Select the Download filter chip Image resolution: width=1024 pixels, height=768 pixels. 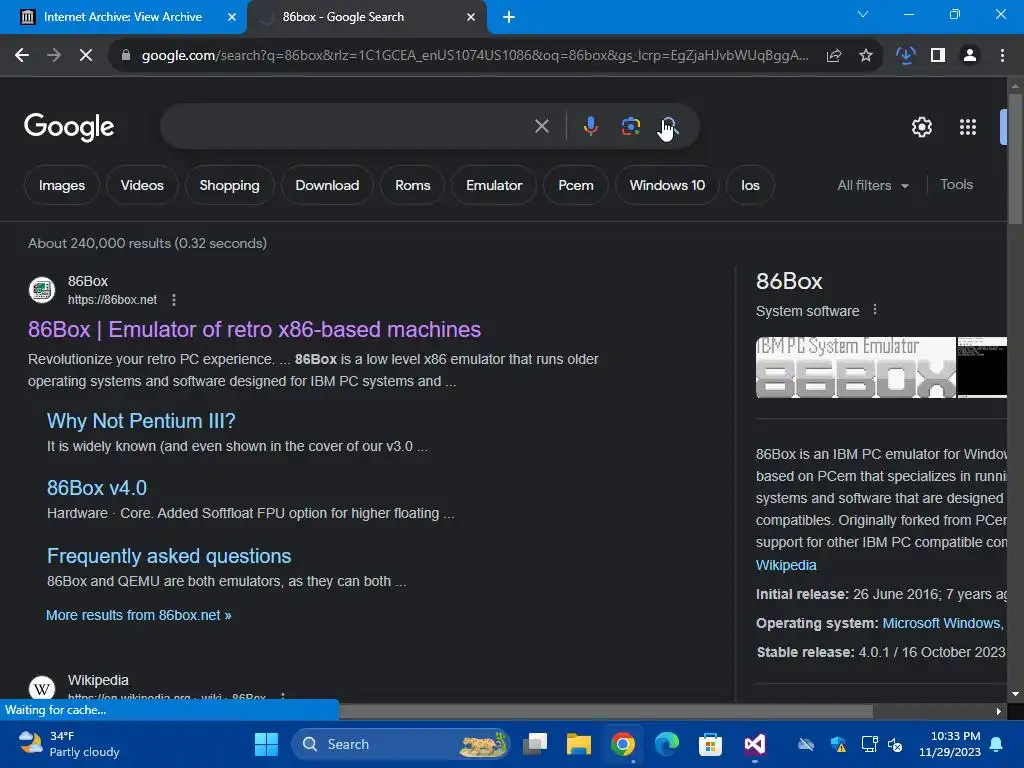[327, 185]
